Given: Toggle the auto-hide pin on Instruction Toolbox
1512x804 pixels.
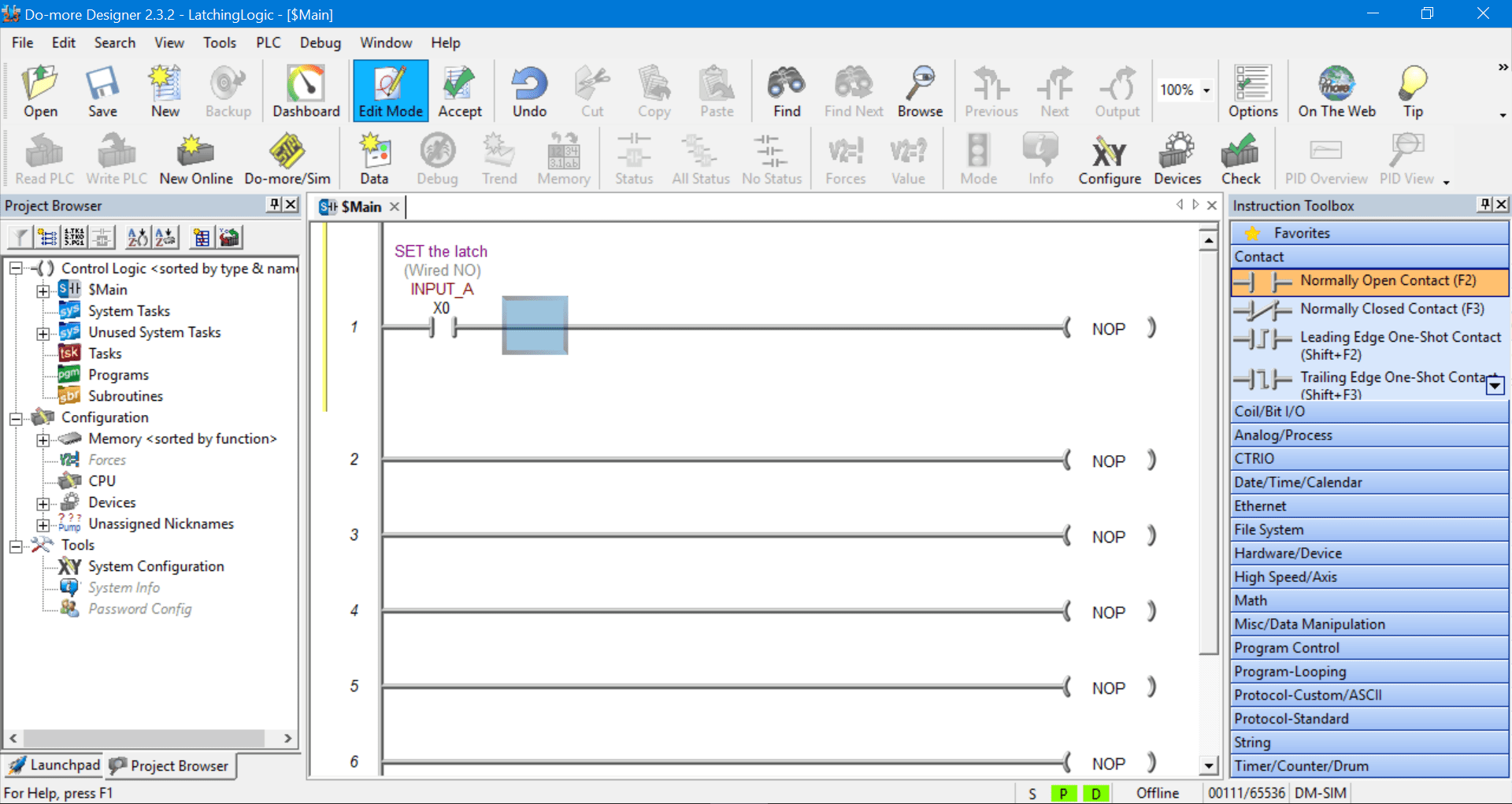Looking at the screenshot, I should pyautogui.click(x=1484, y=205).
